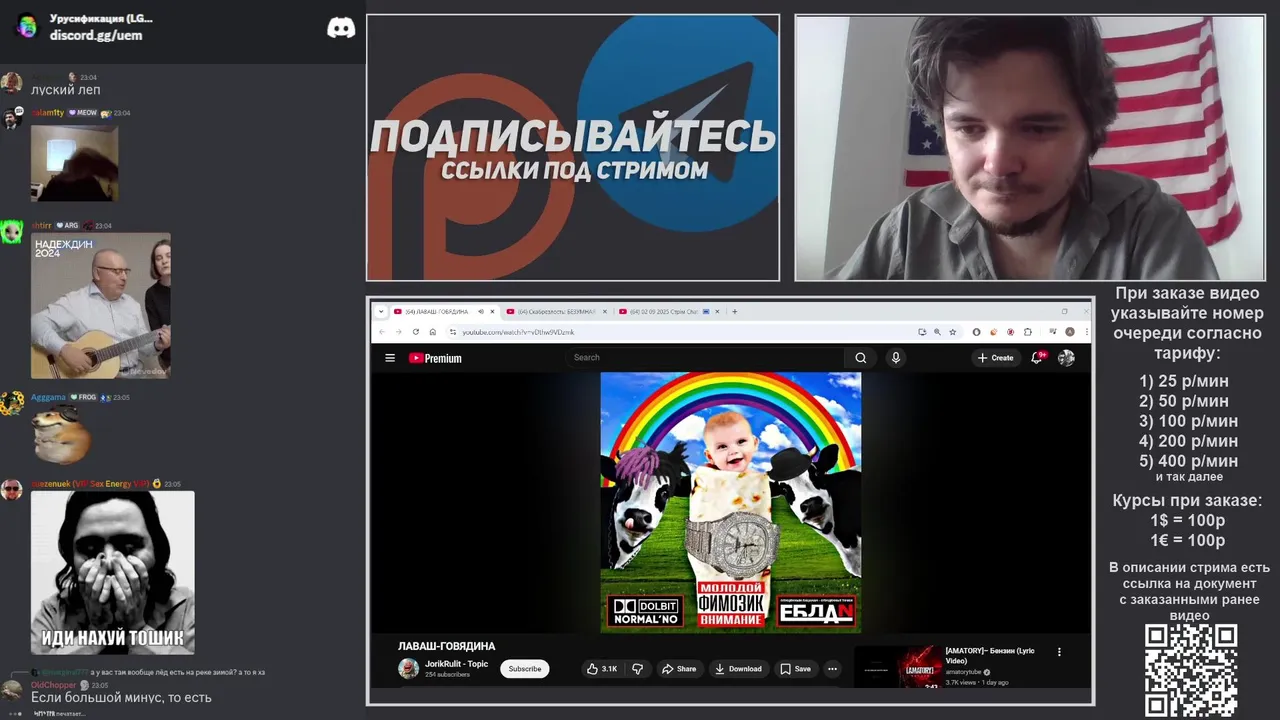Click JorikRulit channel avatar

(x=408, y=669)
